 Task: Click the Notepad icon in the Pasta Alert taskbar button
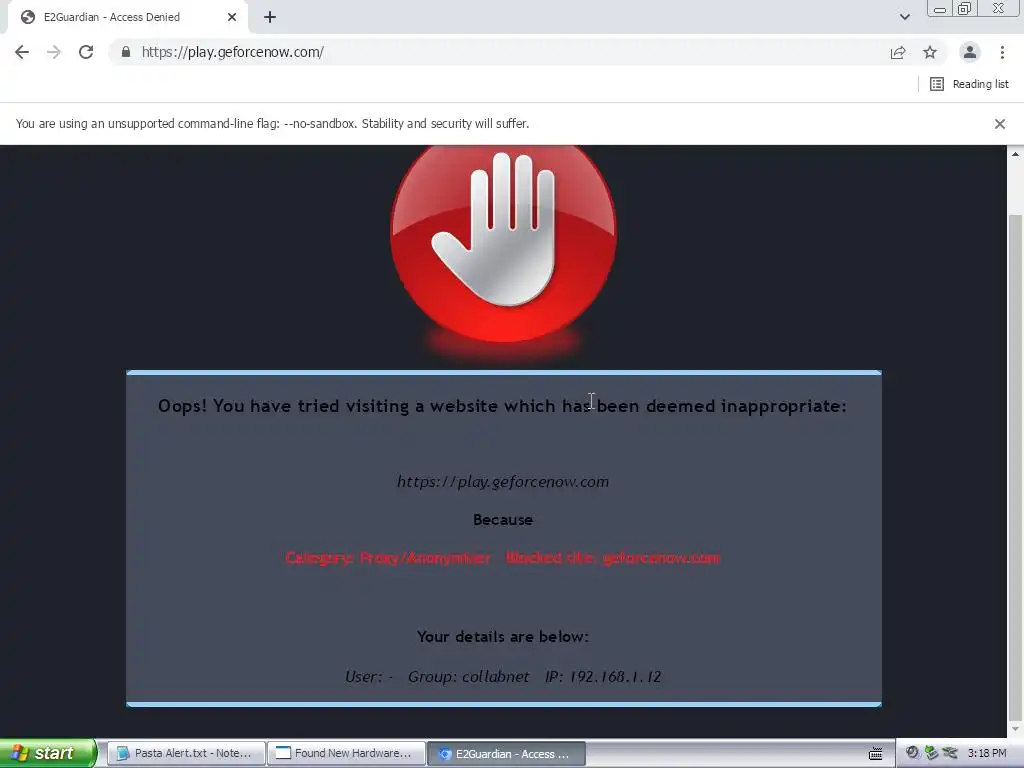[123, 754]
